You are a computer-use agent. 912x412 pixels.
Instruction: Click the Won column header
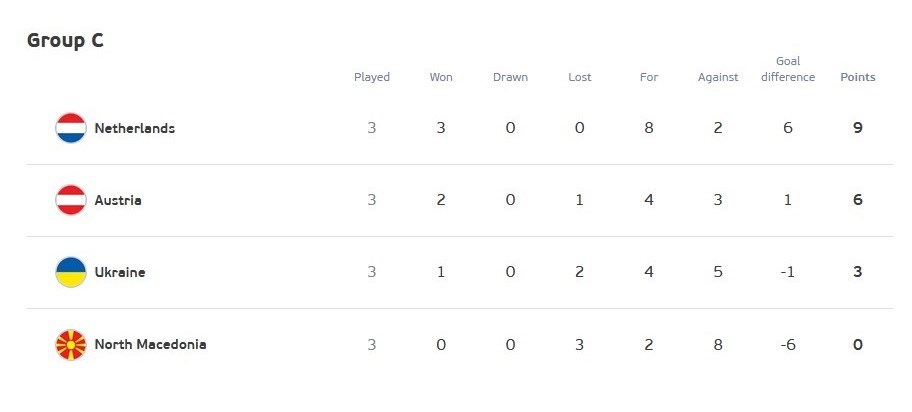click(441, 77)
